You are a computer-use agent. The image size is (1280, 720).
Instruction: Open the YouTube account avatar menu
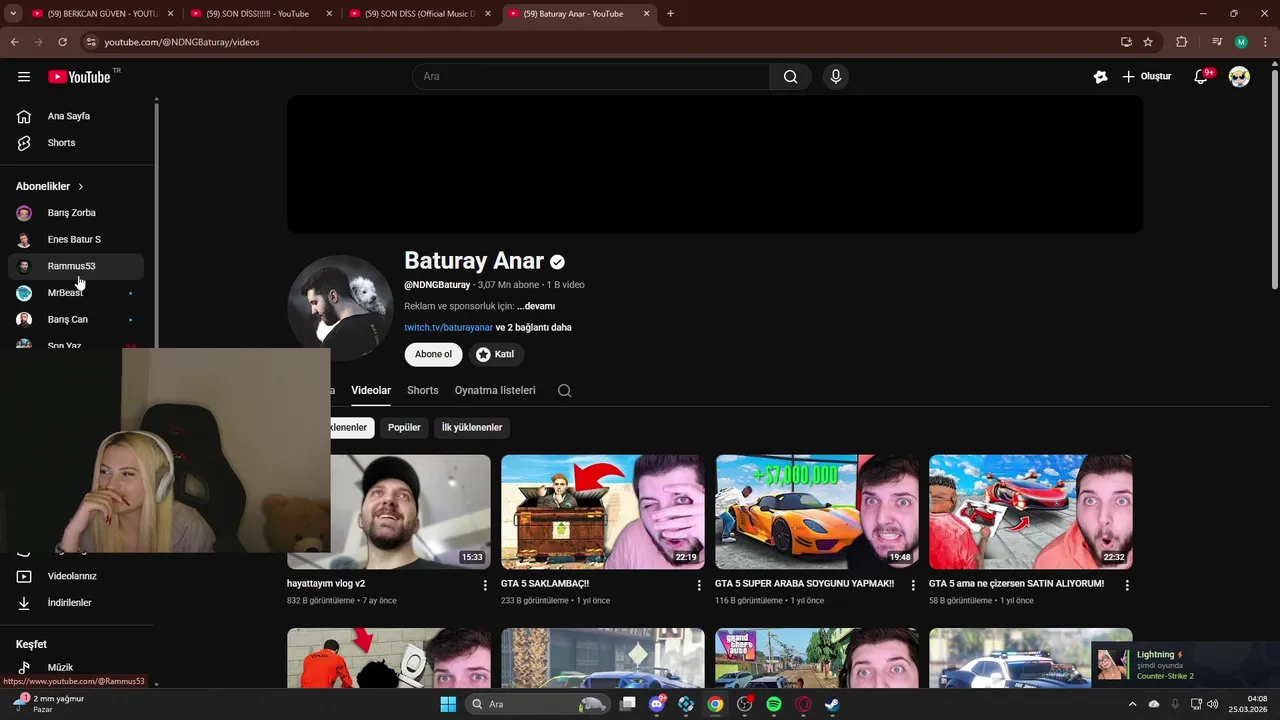(1239, 77)
